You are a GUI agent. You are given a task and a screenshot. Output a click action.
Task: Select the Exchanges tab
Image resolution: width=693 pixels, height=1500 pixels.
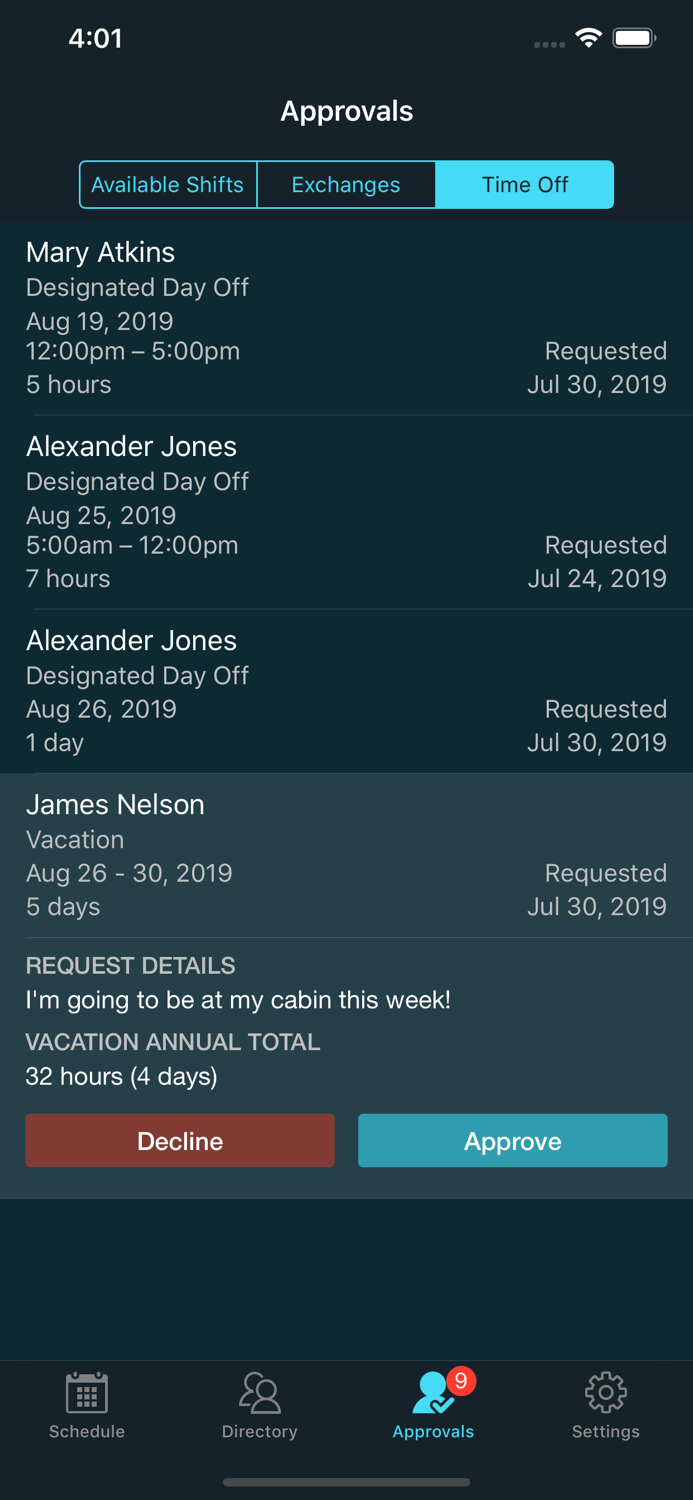[346, 184]
